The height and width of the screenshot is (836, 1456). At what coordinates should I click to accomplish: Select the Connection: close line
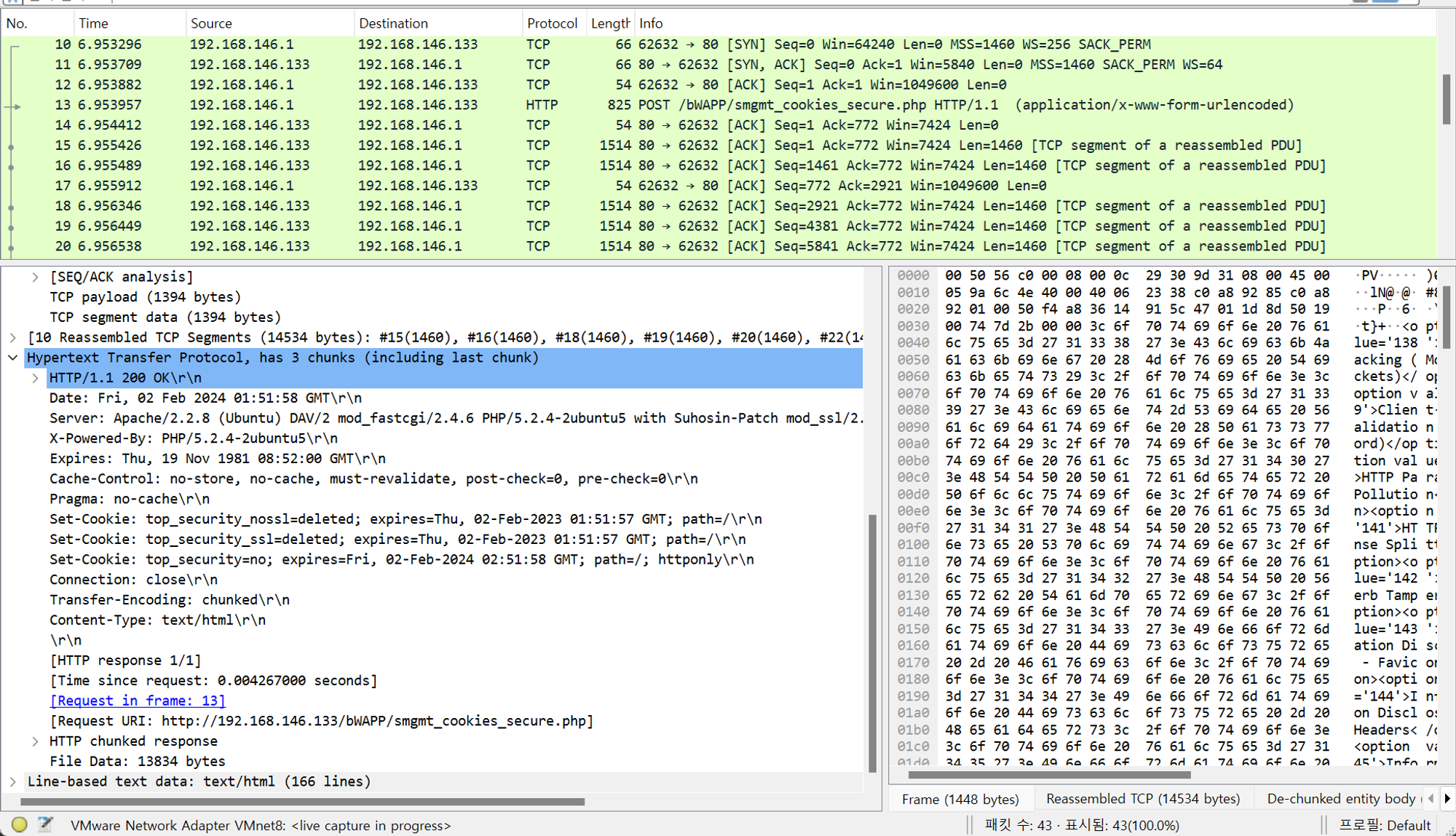click(x=133, y=580)
